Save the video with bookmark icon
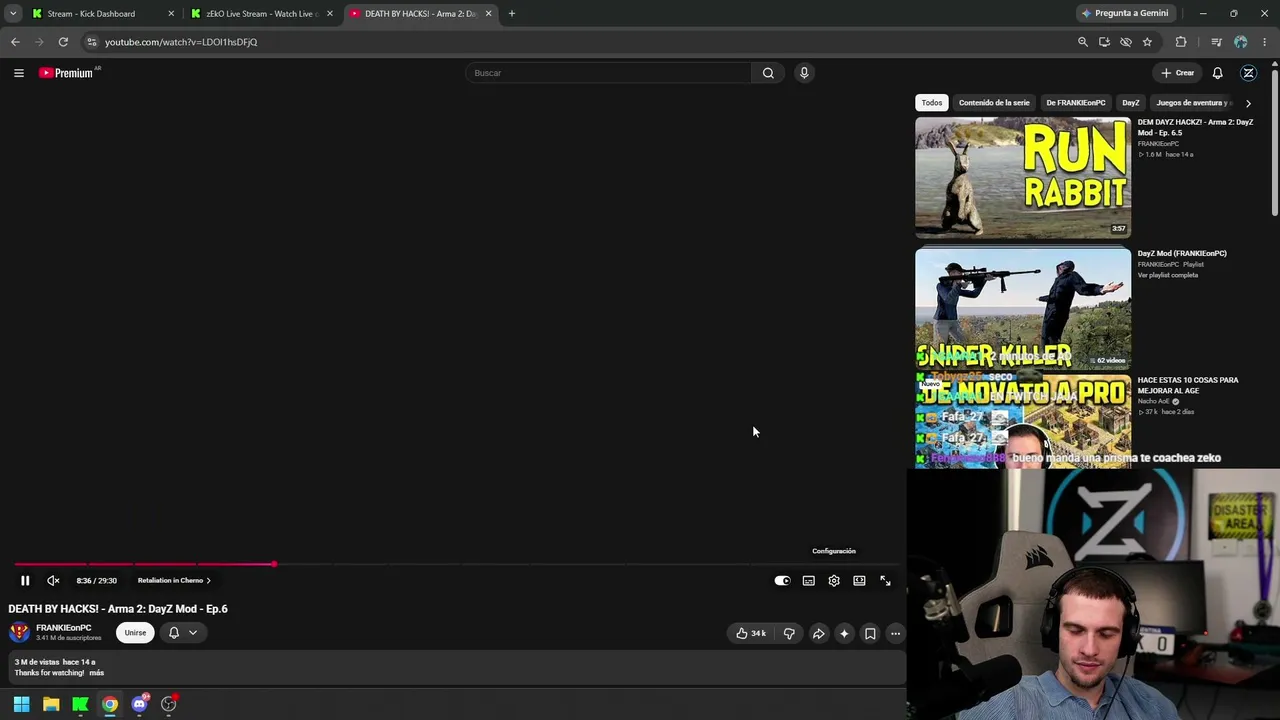 (870, 633)
